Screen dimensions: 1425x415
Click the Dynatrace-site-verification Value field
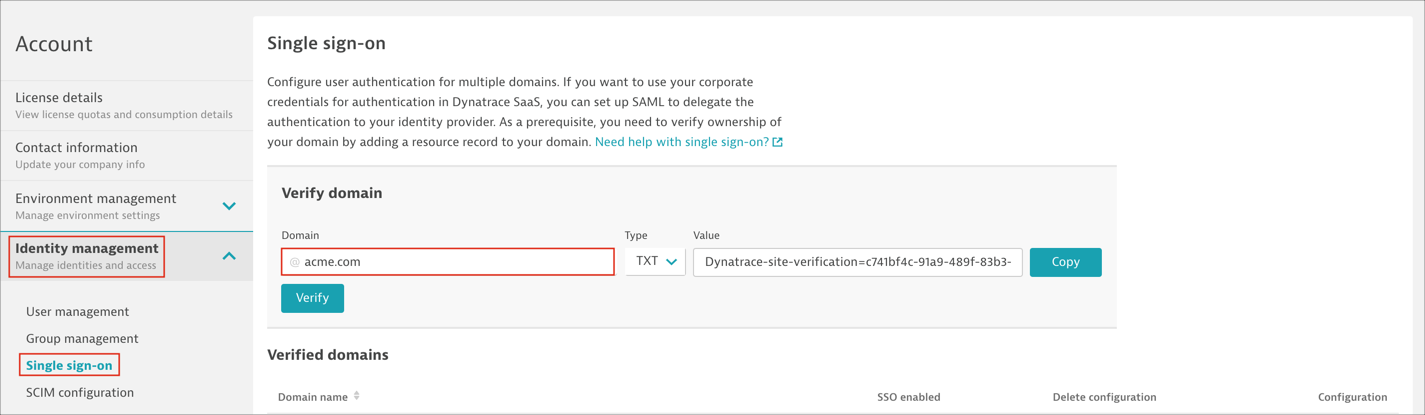tap(857, 262)
